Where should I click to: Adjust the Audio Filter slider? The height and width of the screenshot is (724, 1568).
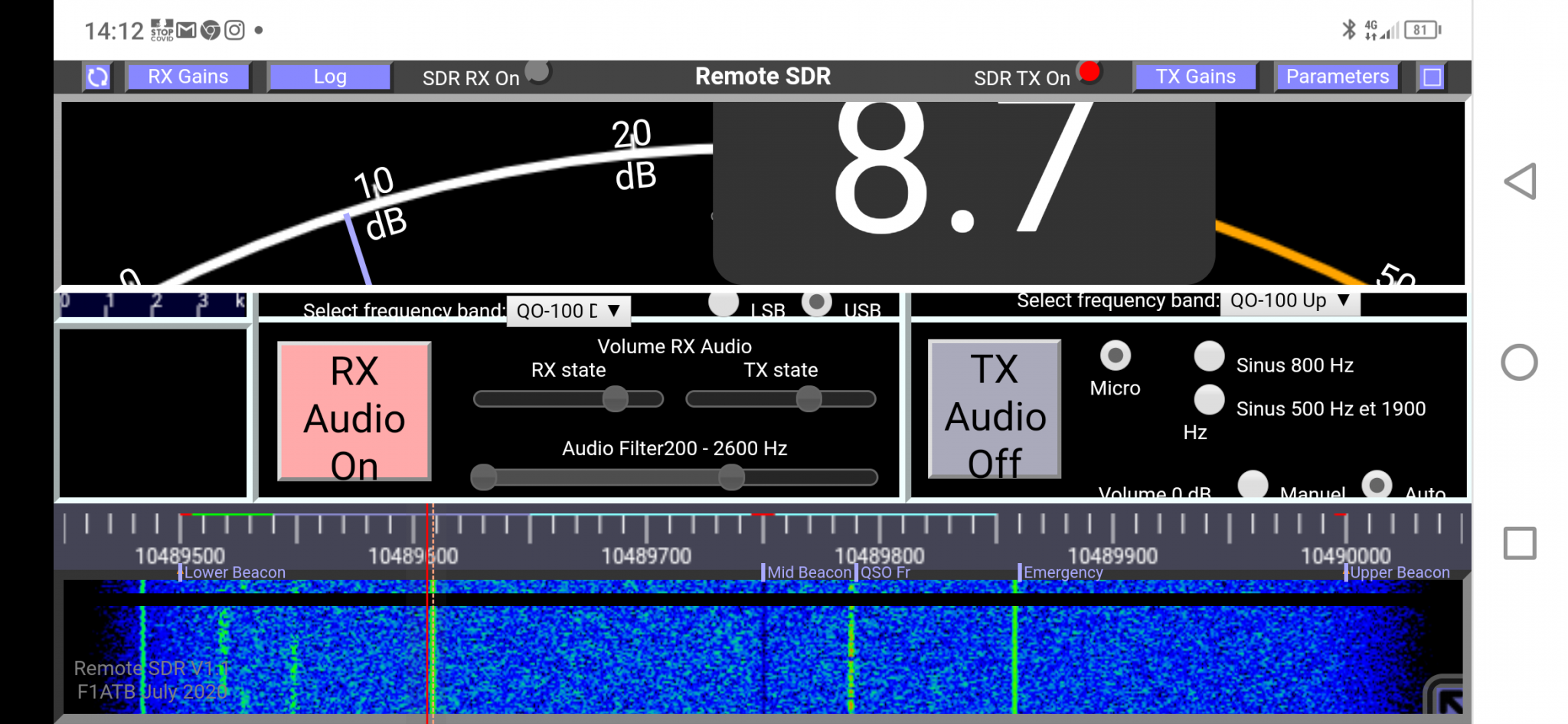coord(731,477)
